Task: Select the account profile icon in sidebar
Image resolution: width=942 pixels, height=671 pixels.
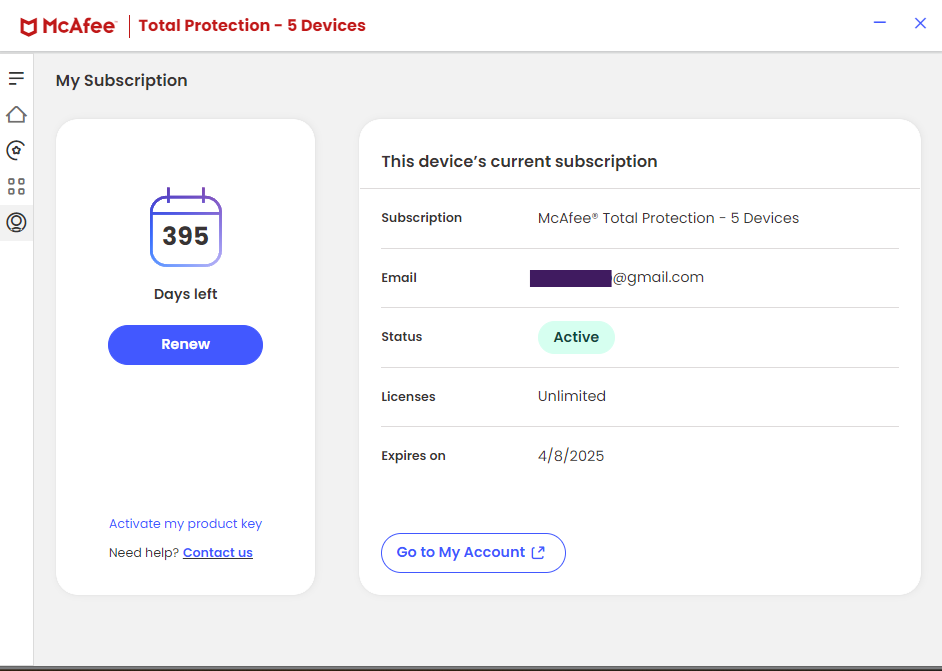Action: tap(16, 222)
